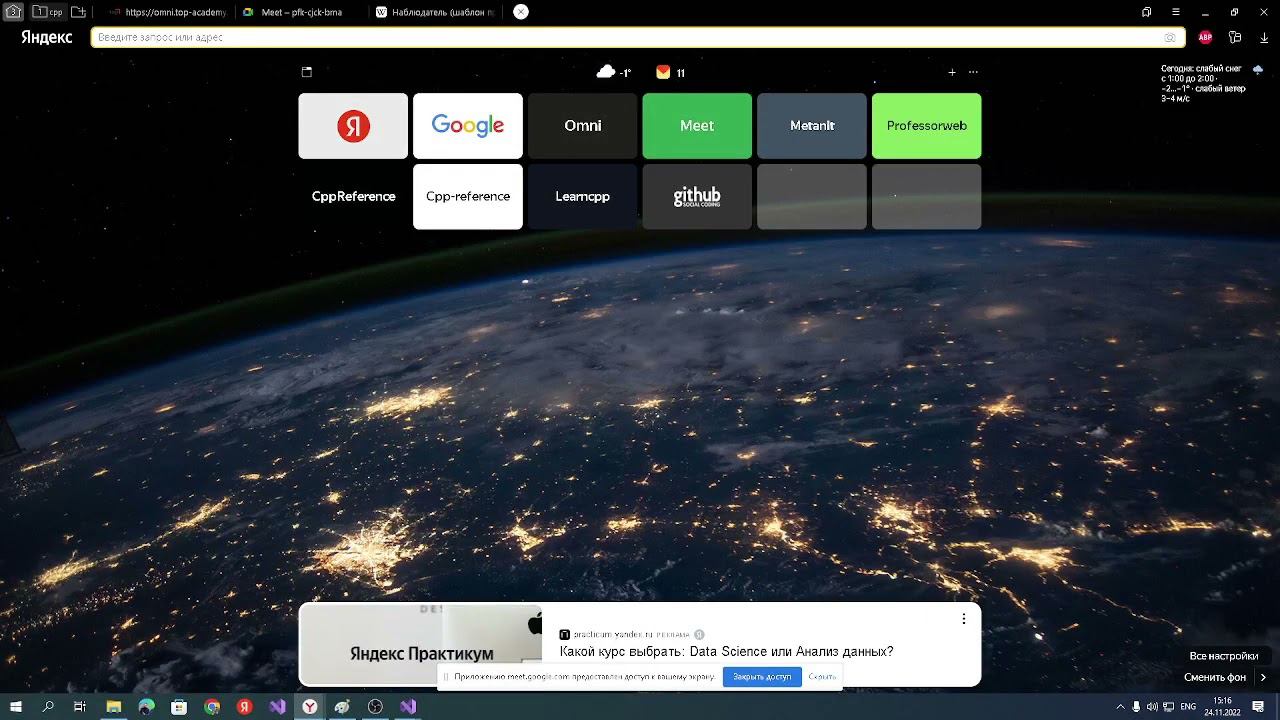Switch to the Meet pfk-cjck-bma tab
This screenshot has width=1280, height=720.
click(x=301, y=12)
